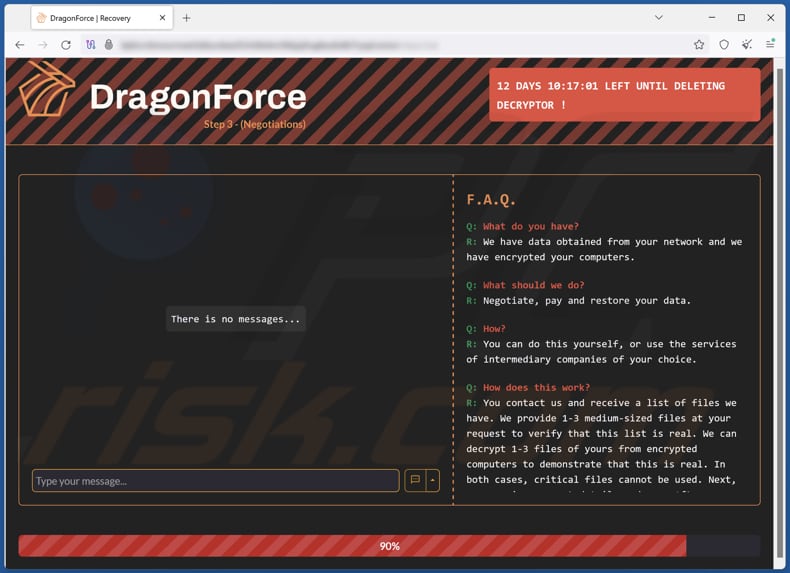
Task: Click the There is no messages notice
Action: 235,319
